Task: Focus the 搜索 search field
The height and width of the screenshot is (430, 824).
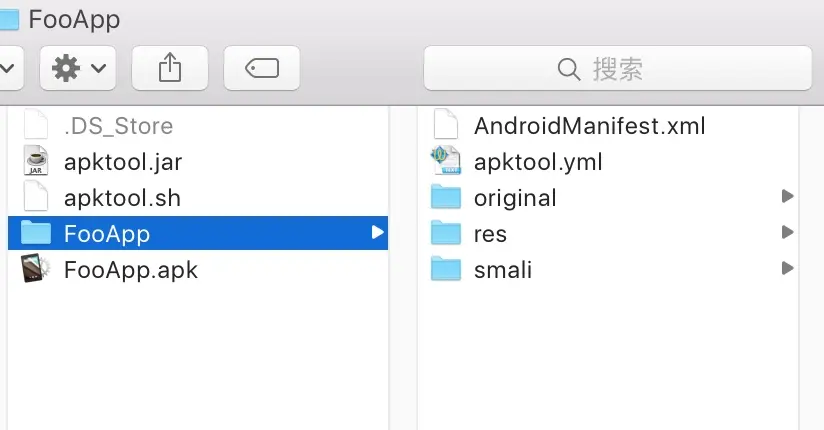Action: (x=617, y=68)
